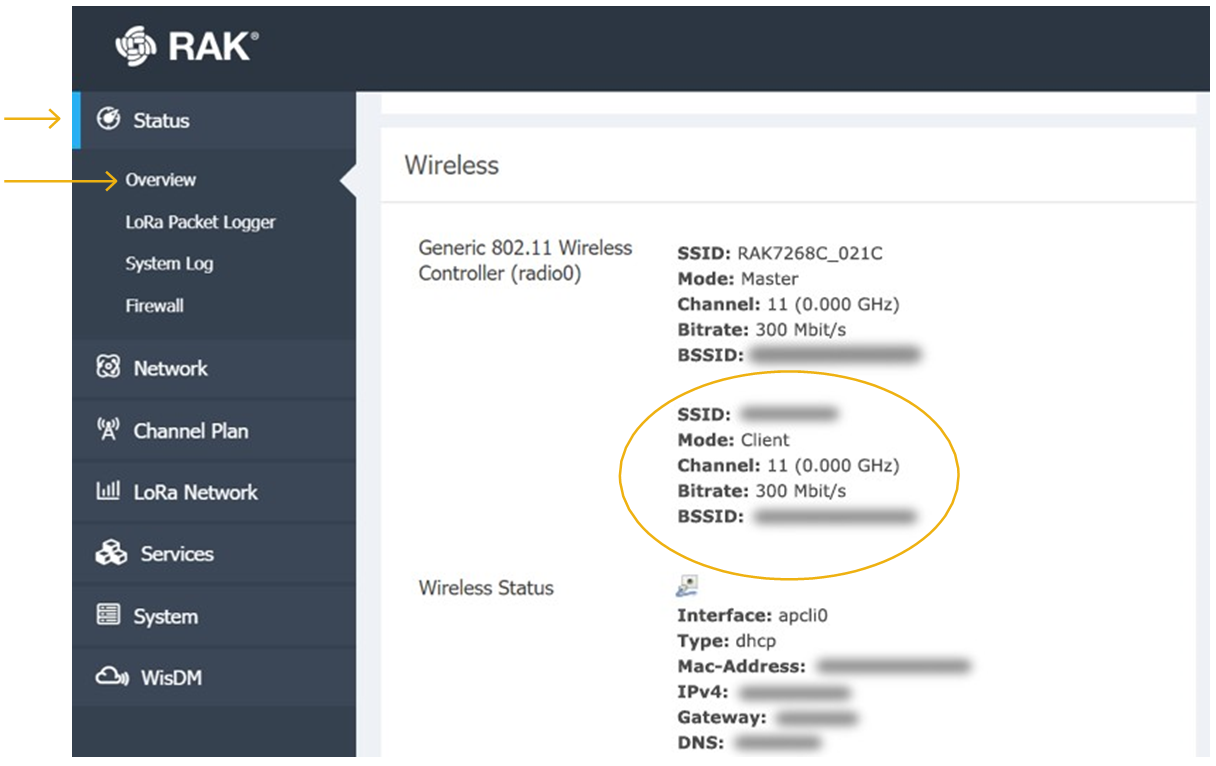Screen dimensions: 1216x766
Task: Click the Network icon in sidebar
Action: pos(108,367)
